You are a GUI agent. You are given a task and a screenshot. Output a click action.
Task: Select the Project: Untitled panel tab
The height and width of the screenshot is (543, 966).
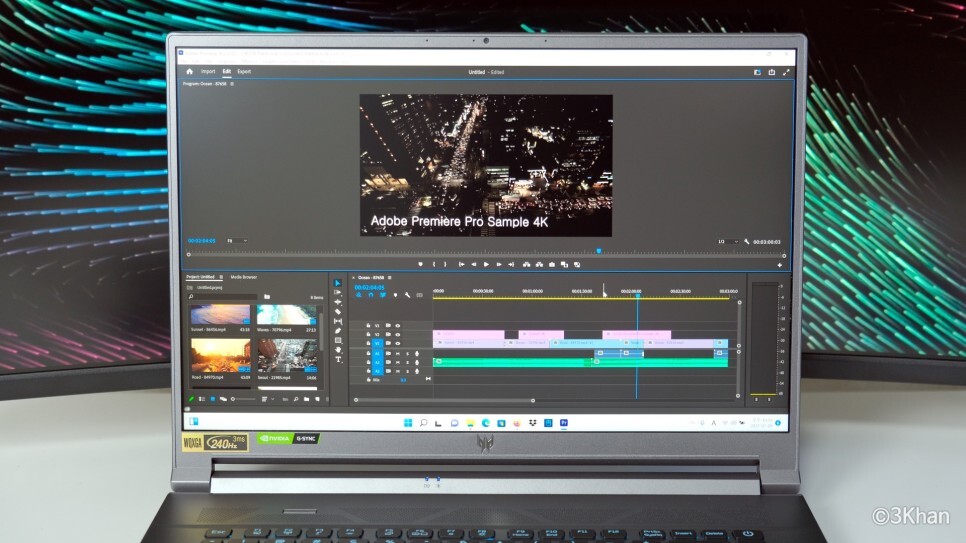coord(200,277)
